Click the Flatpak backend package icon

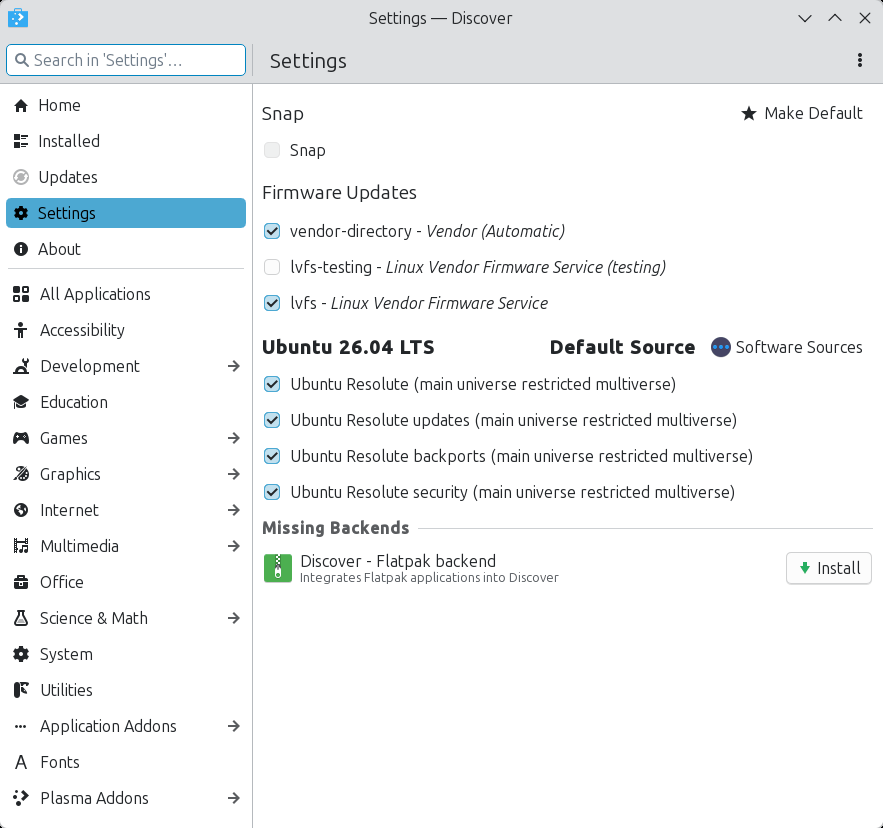click(277, 568)
